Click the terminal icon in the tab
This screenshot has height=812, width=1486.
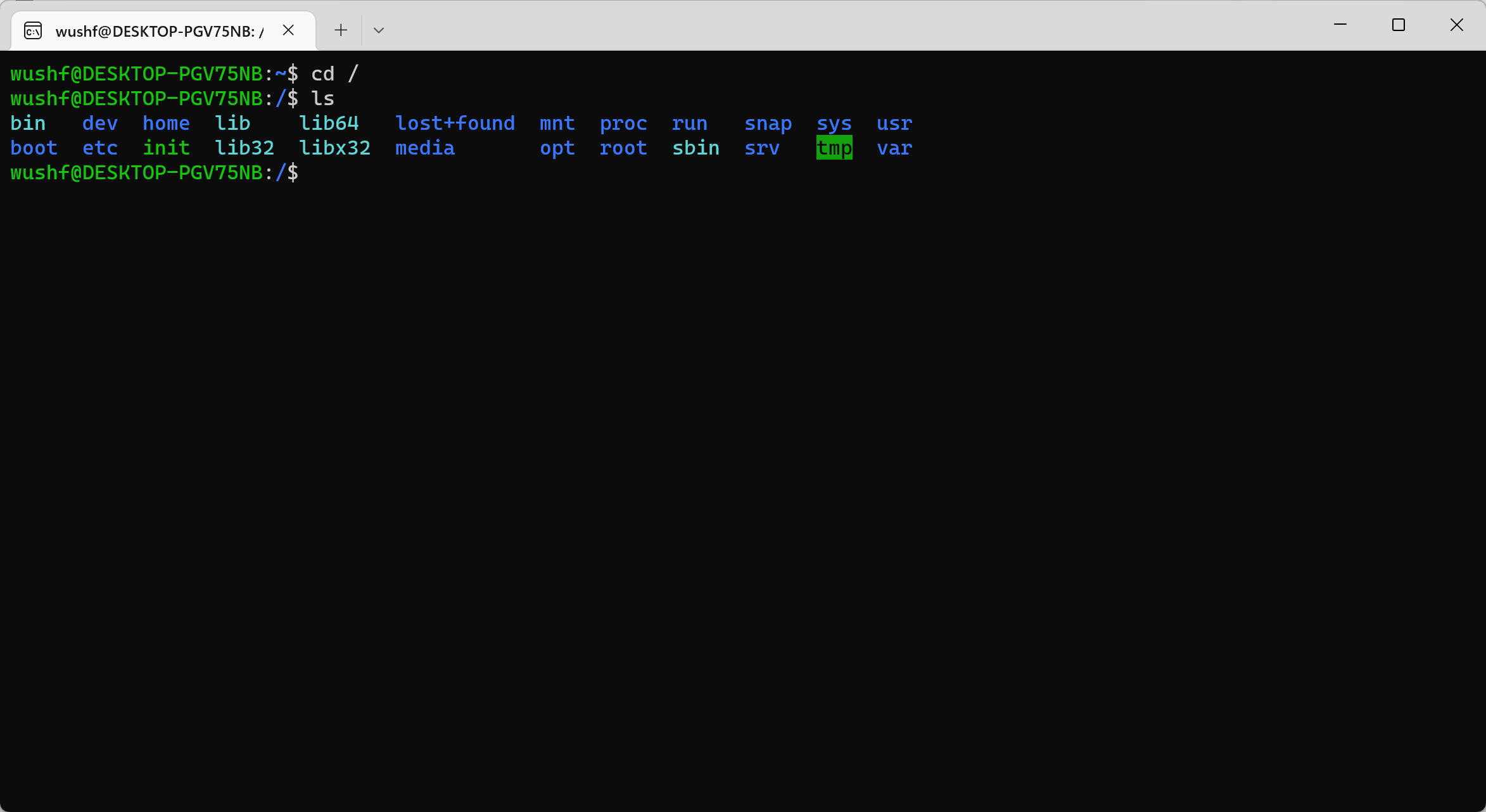(33, 30)
